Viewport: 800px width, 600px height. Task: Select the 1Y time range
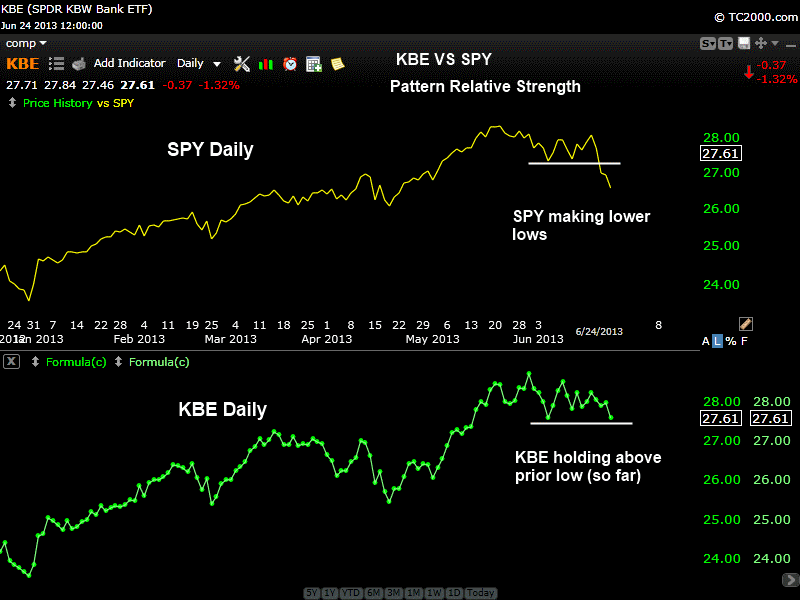pos(330,593)
